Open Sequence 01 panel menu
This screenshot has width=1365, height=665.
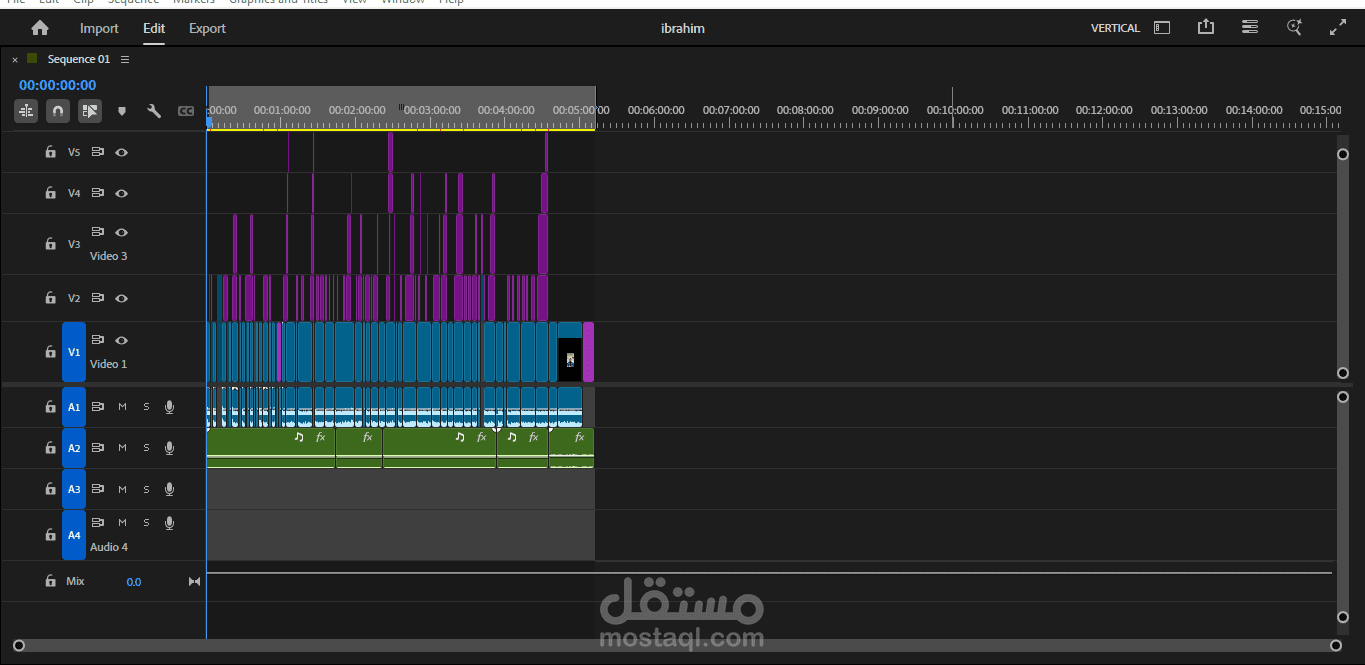pyautogui.click(x=125, y=59)
